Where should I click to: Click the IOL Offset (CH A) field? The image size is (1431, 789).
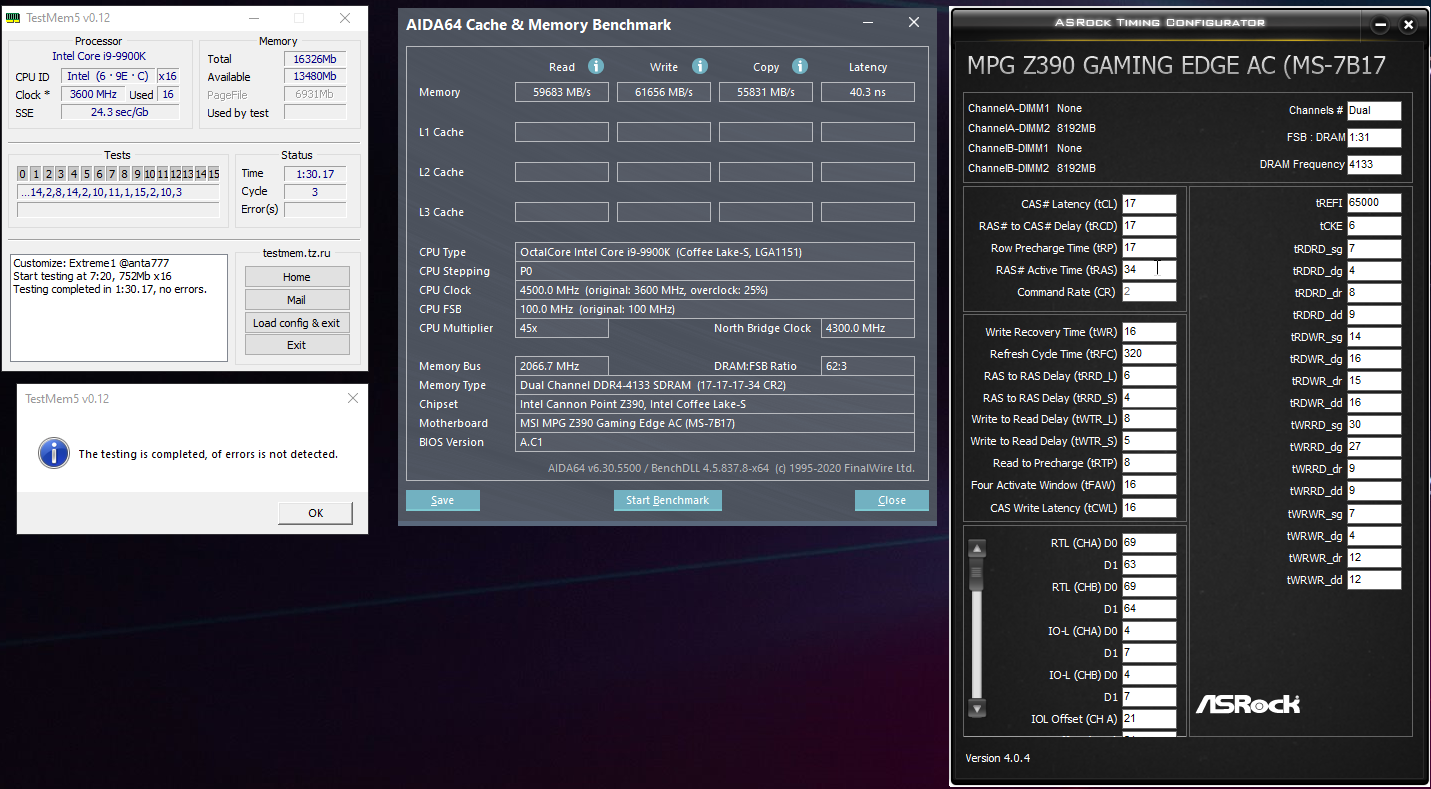tap(1149, 719)
